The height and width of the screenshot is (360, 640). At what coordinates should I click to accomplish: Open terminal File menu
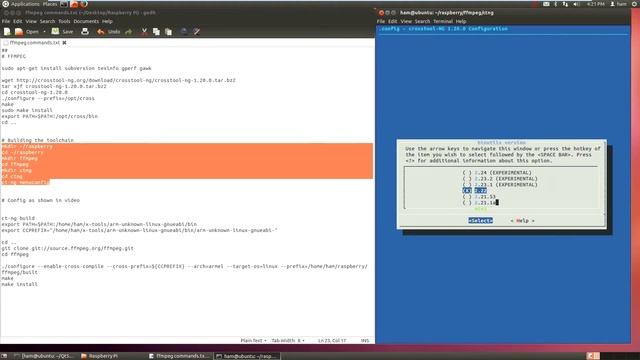[x=381, y=21]
